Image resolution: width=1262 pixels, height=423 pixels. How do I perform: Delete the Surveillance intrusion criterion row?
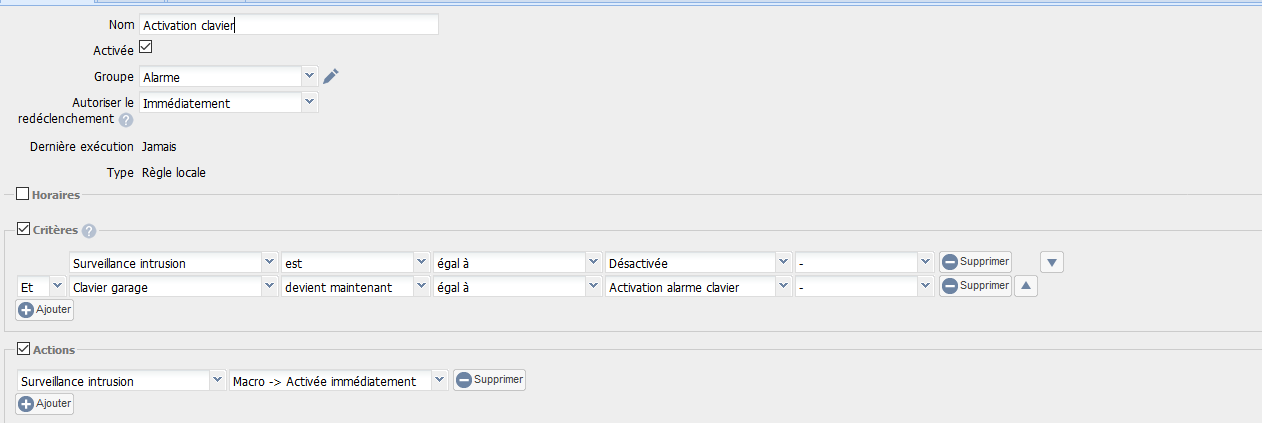click(x=975, y=262)
